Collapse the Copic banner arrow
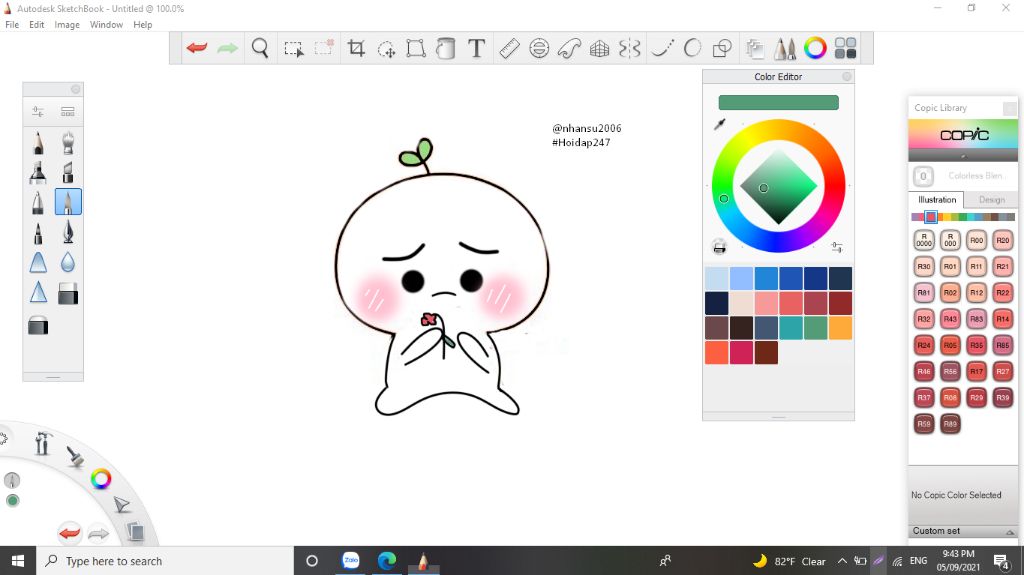The width and height of the screenshot is (1024, 575). [x=963, y=157]
